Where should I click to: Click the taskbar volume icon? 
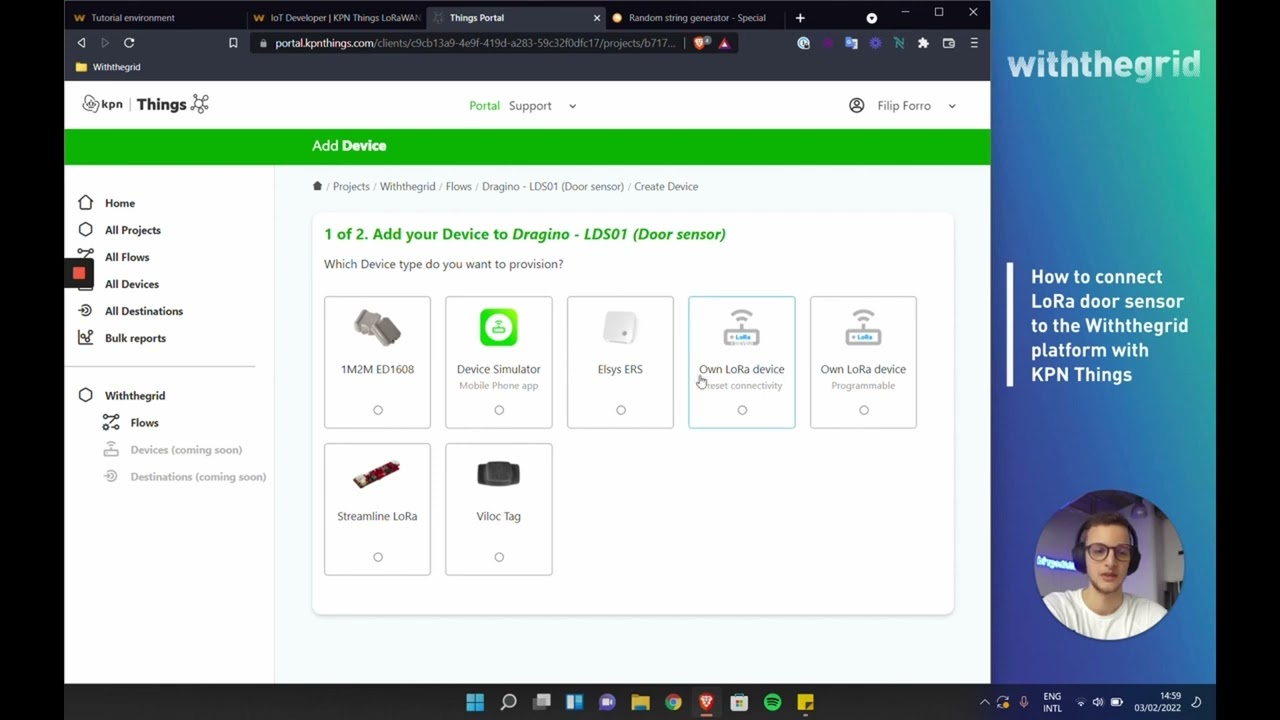pyautogui.click(x=1098, y=702)
